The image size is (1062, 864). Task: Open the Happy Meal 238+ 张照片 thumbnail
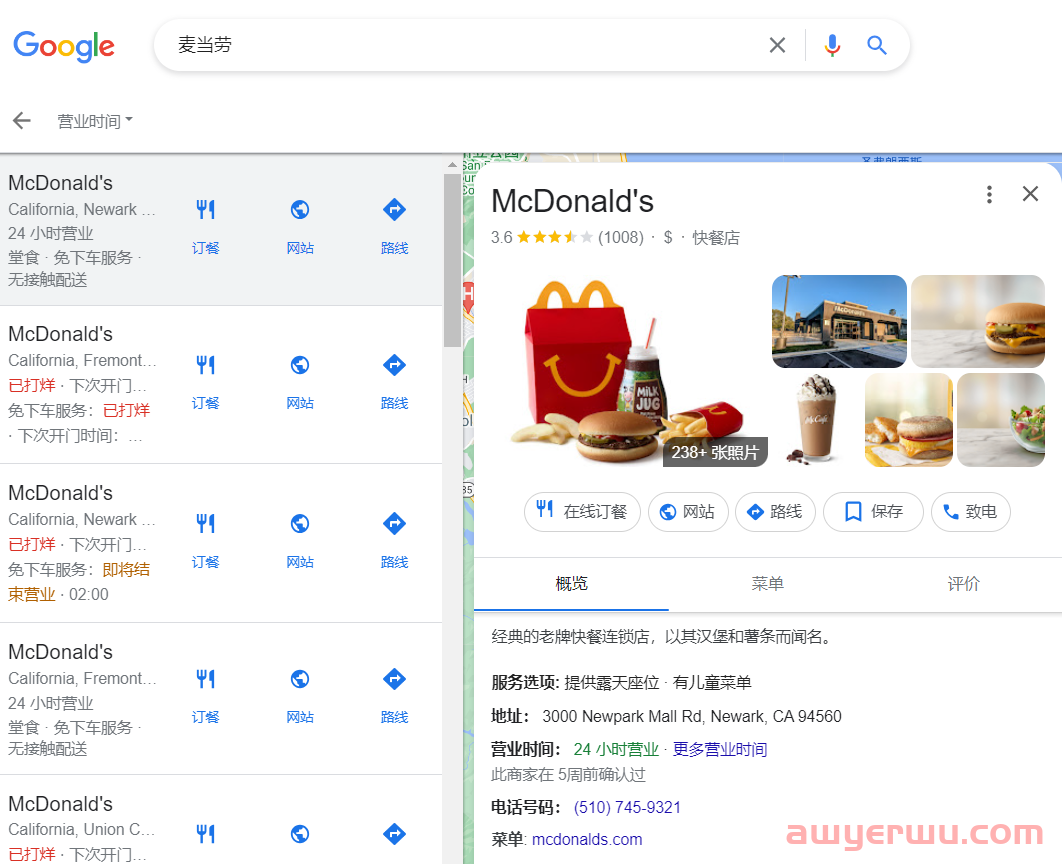click(630, 371)
